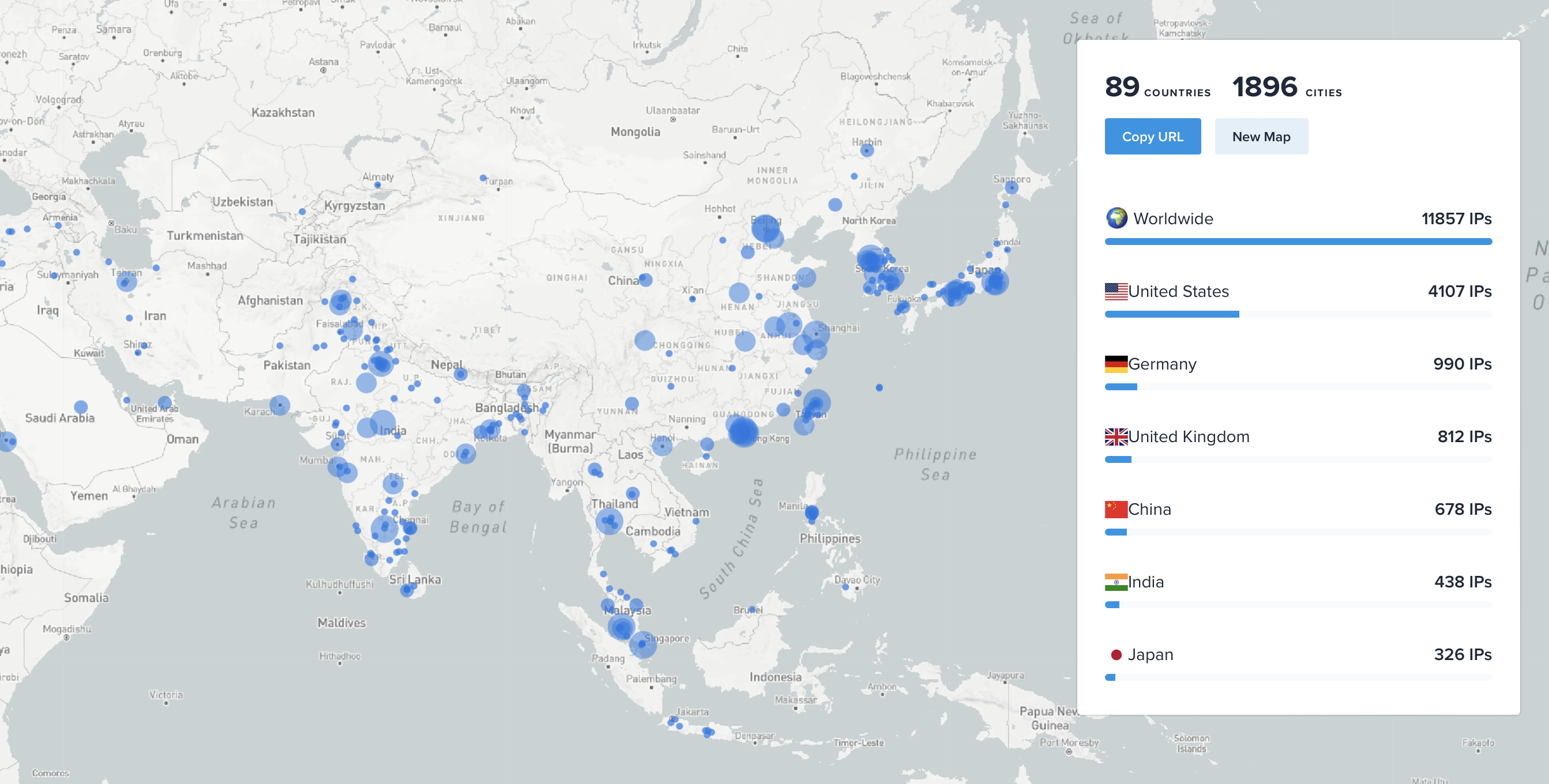Viewport: 1549px width, 784px height.
Task: Click the Worldwide globe icon
Action: click(x=1116, y=218)
